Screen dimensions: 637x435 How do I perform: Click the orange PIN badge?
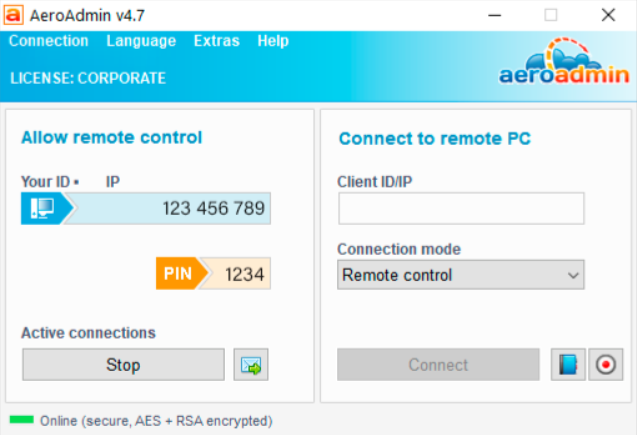click(180, 273)
